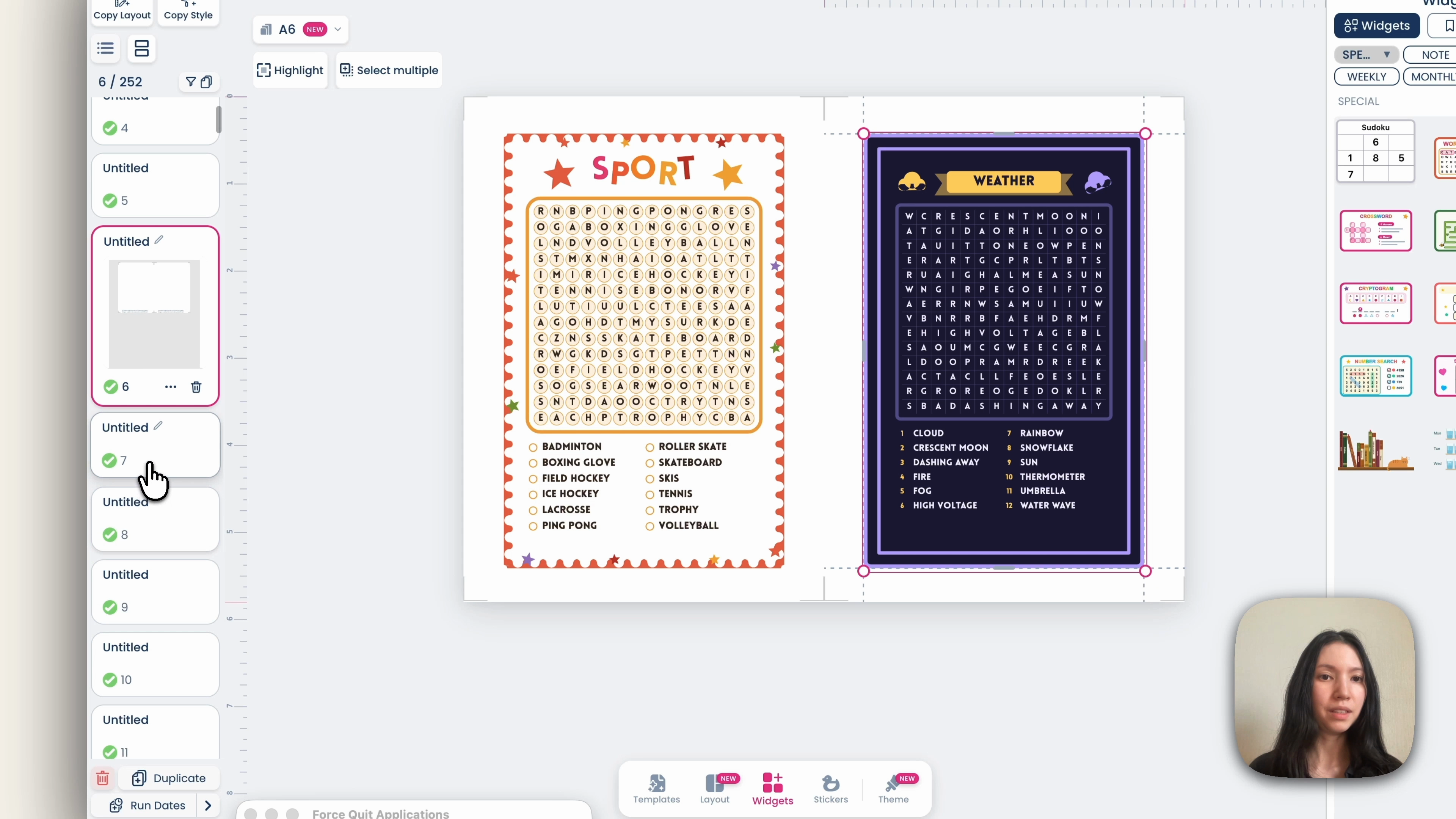Expand A6 page size dropdown chevron

(x=338, y=30)
